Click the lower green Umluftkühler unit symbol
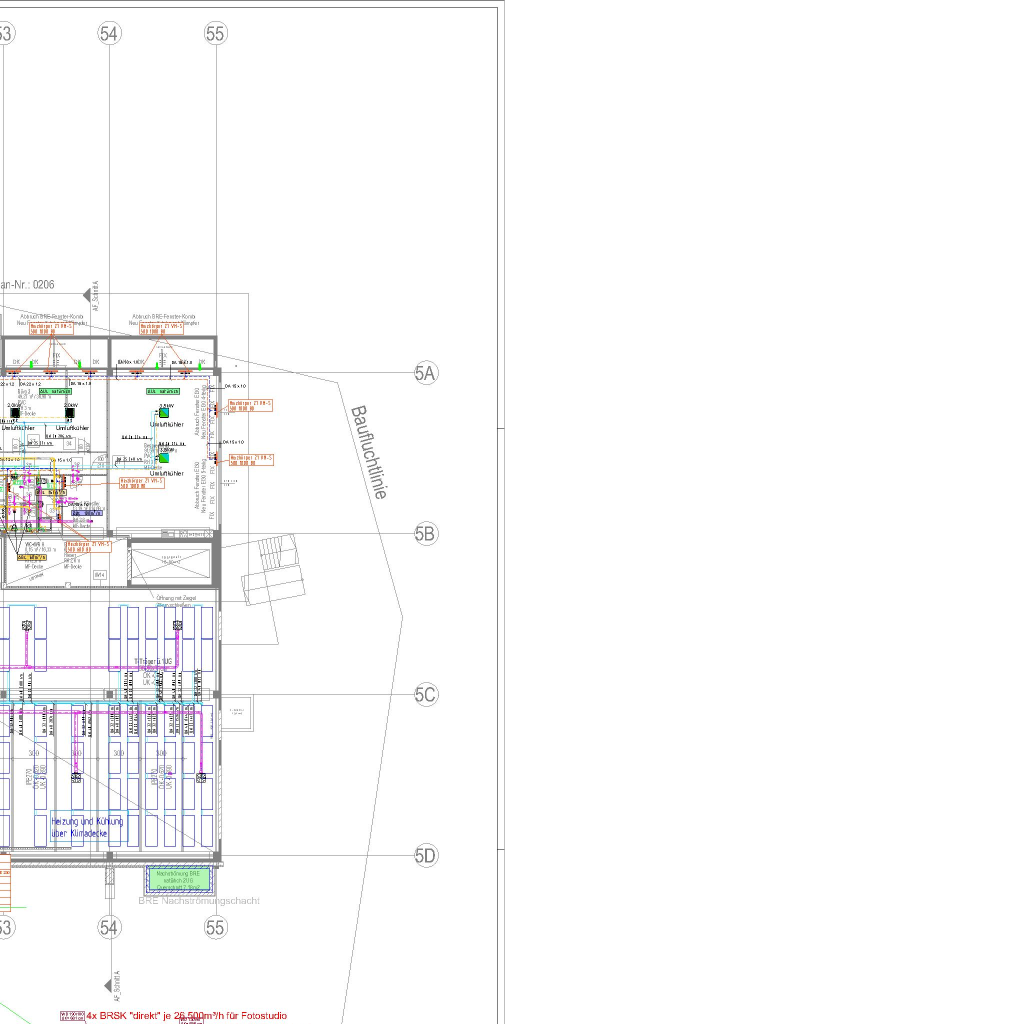Image resolution: width=1024 pixels, height=1024 pixels. pos(164,458)
